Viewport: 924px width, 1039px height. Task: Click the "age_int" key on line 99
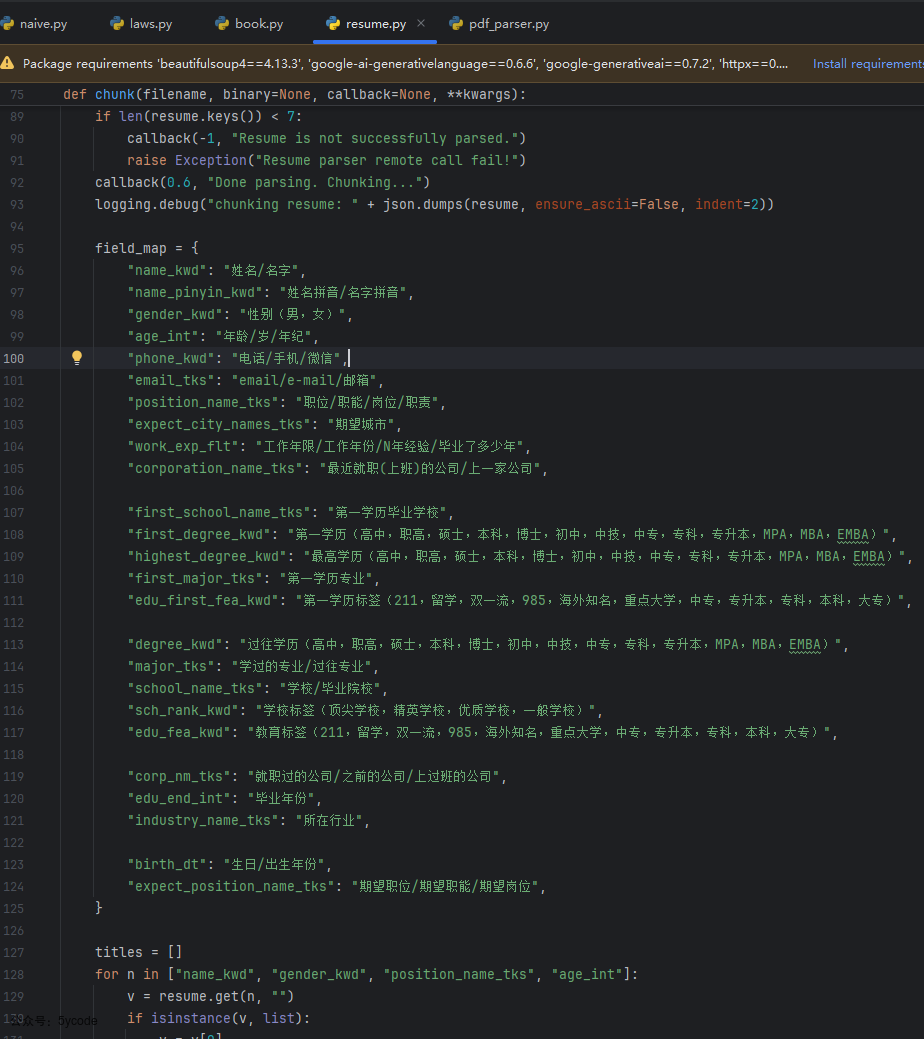coord(163,337)
